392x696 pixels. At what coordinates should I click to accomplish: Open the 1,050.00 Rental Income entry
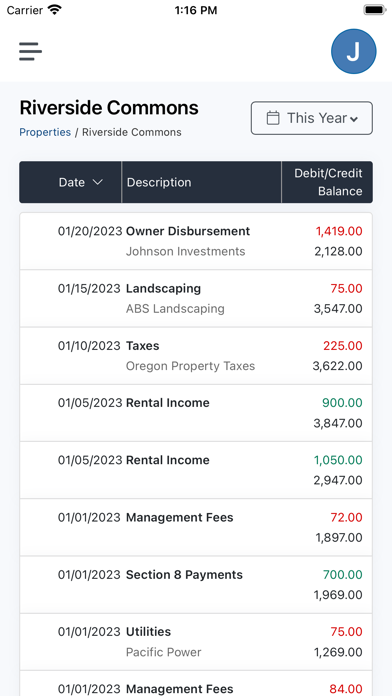pos(196,470)
